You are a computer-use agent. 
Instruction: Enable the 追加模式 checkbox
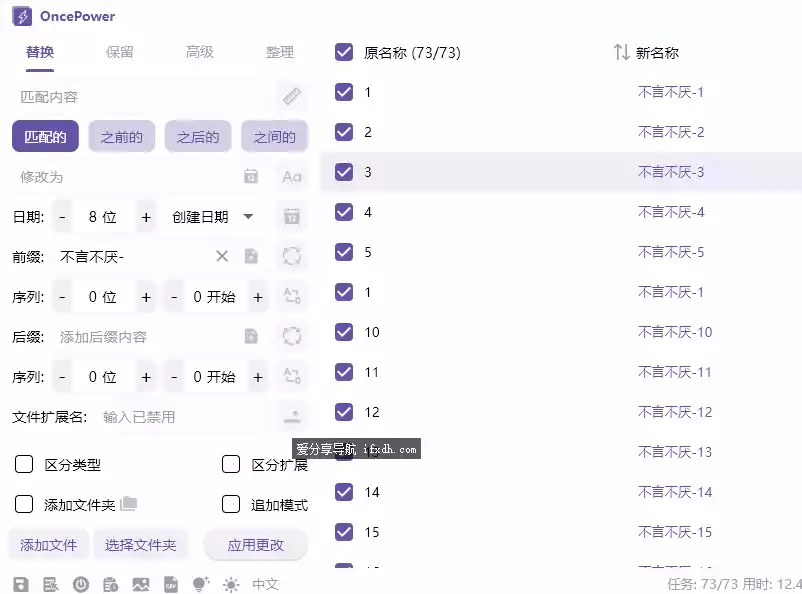pos(231,505)
